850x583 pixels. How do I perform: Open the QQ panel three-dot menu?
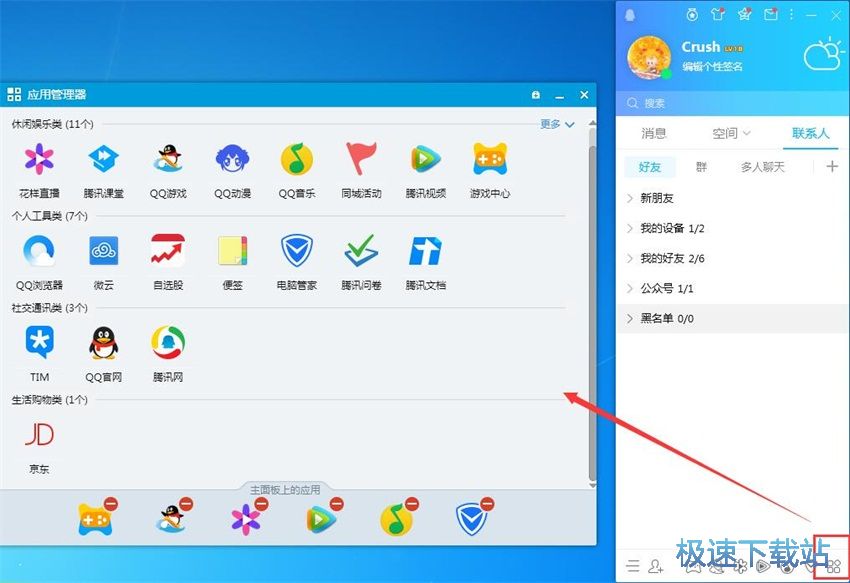(x=791, y=15)
